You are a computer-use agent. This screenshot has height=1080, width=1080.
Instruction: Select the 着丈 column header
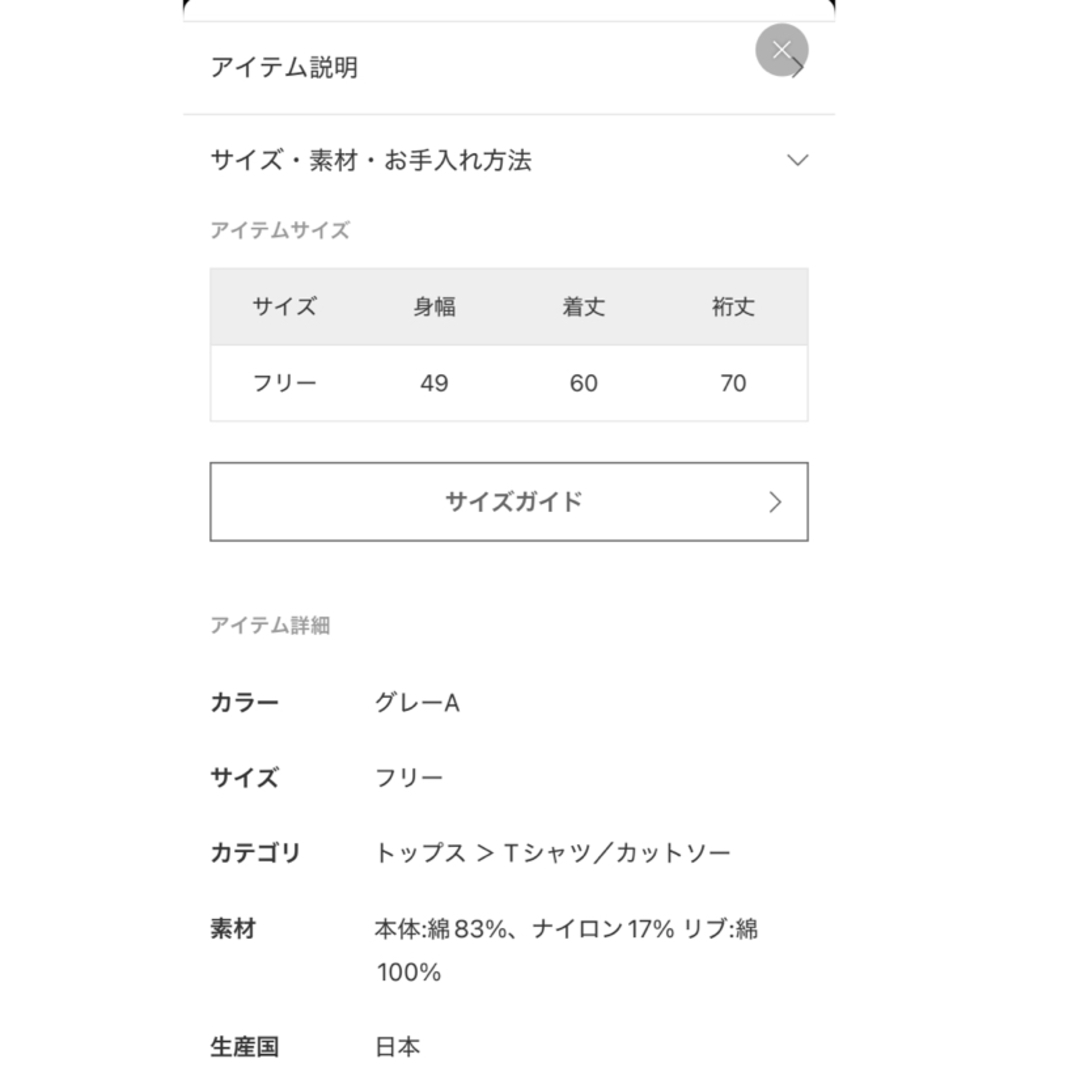coord(583,307)
